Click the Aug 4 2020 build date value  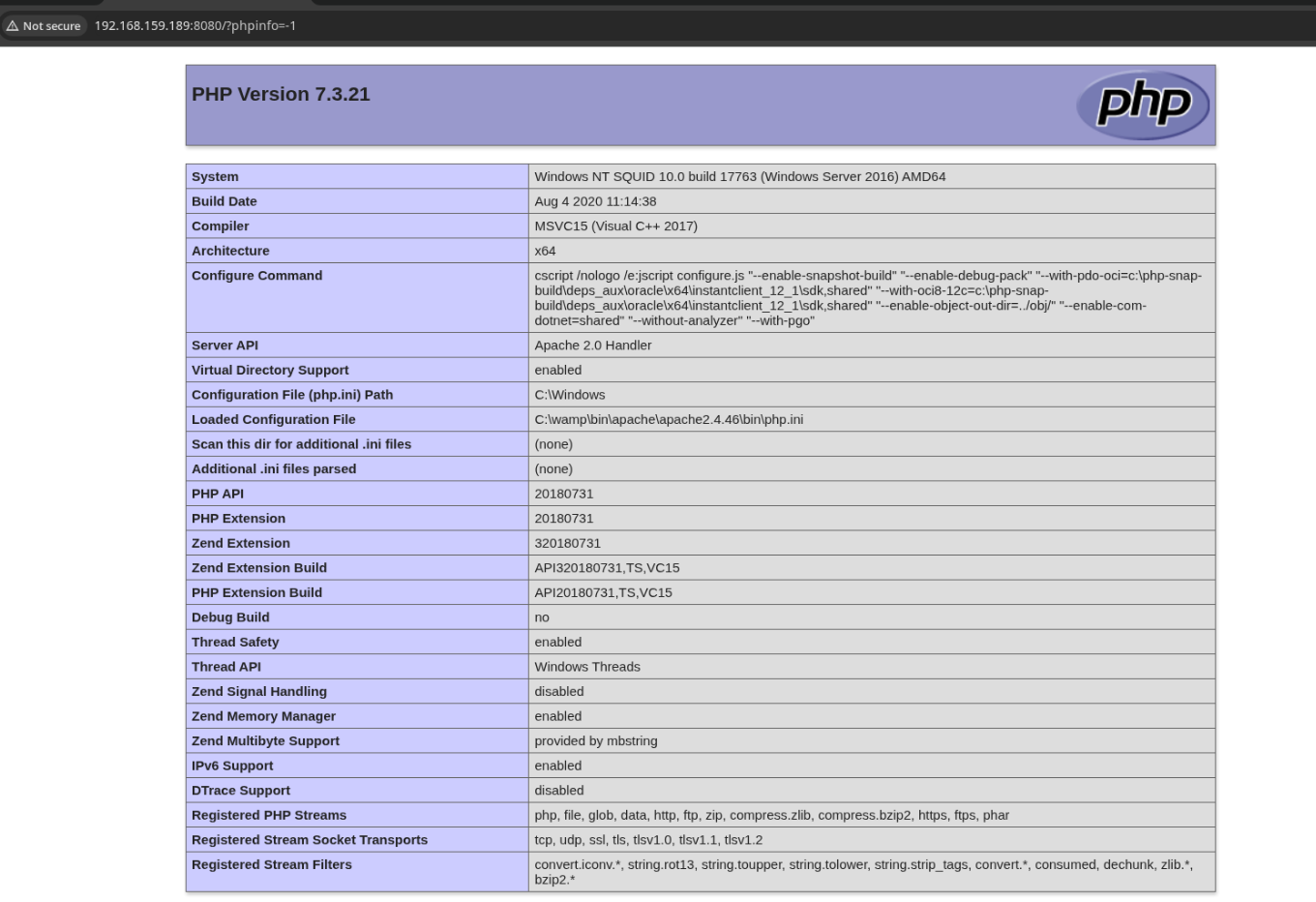coord(595,201)
